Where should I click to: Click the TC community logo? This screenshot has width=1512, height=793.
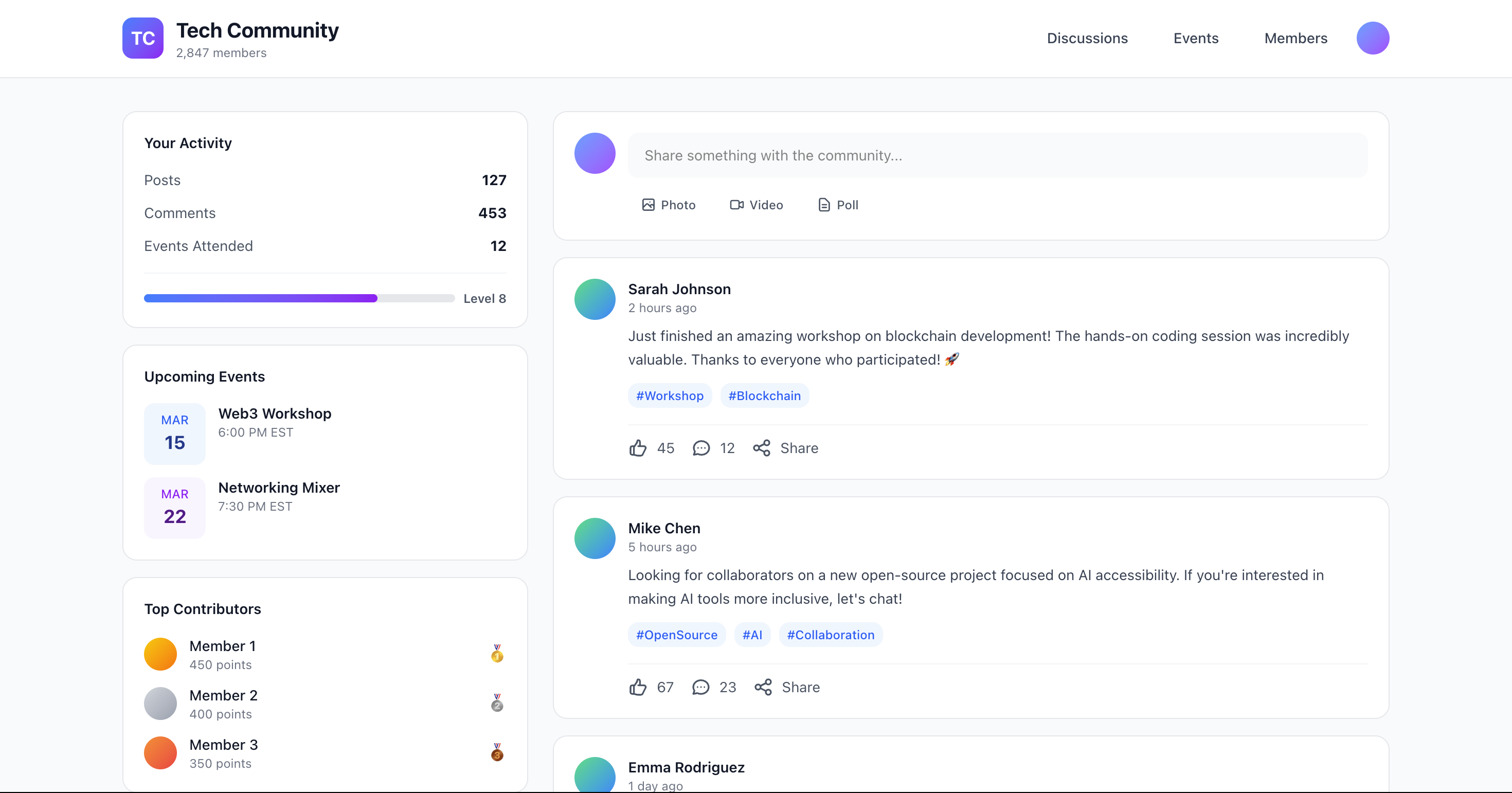coord(142,38)
